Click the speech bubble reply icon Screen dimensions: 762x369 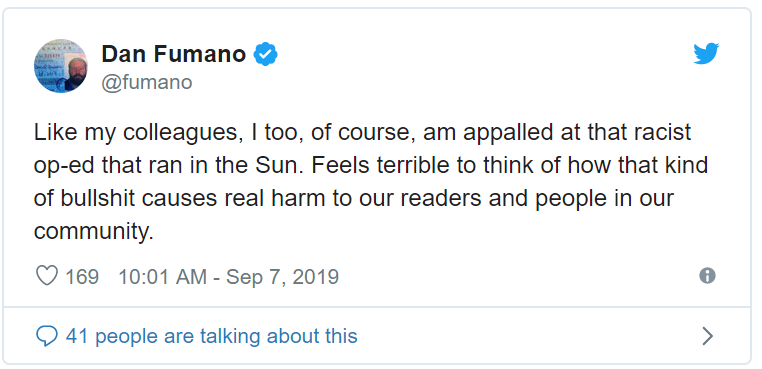(x=47, y=336)
